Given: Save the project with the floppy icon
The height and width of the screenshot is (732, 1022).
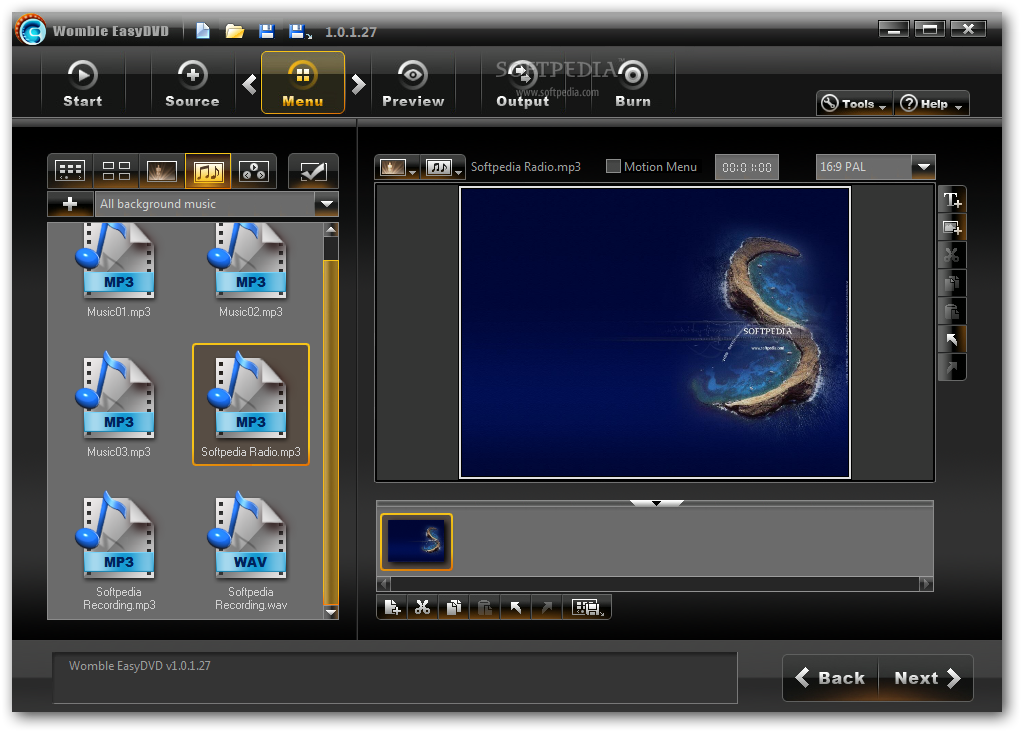Looking at the screenshot, I should tap(267, 31).
